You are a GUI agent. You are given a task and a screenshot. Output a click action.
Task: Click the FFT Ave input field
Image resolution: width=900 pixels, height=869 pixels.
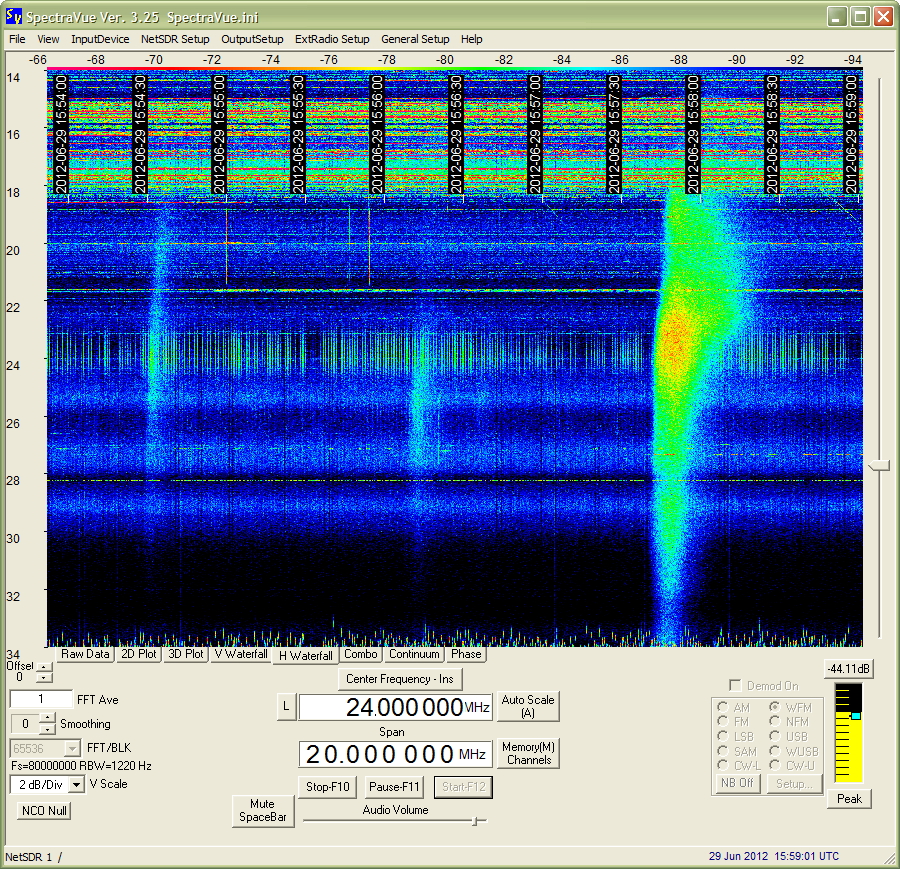click(41, 699)
